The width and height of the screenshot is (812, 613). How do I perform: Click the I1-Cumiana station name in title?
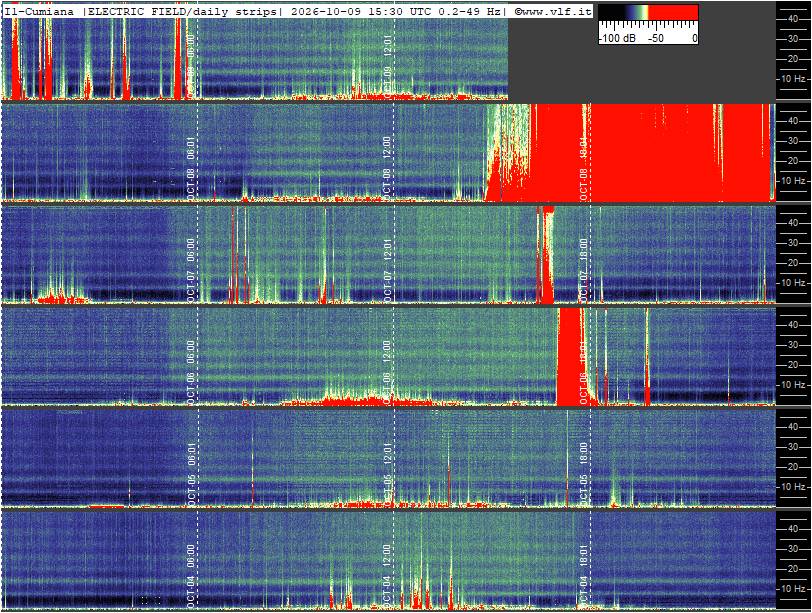[x=38, y=11]
